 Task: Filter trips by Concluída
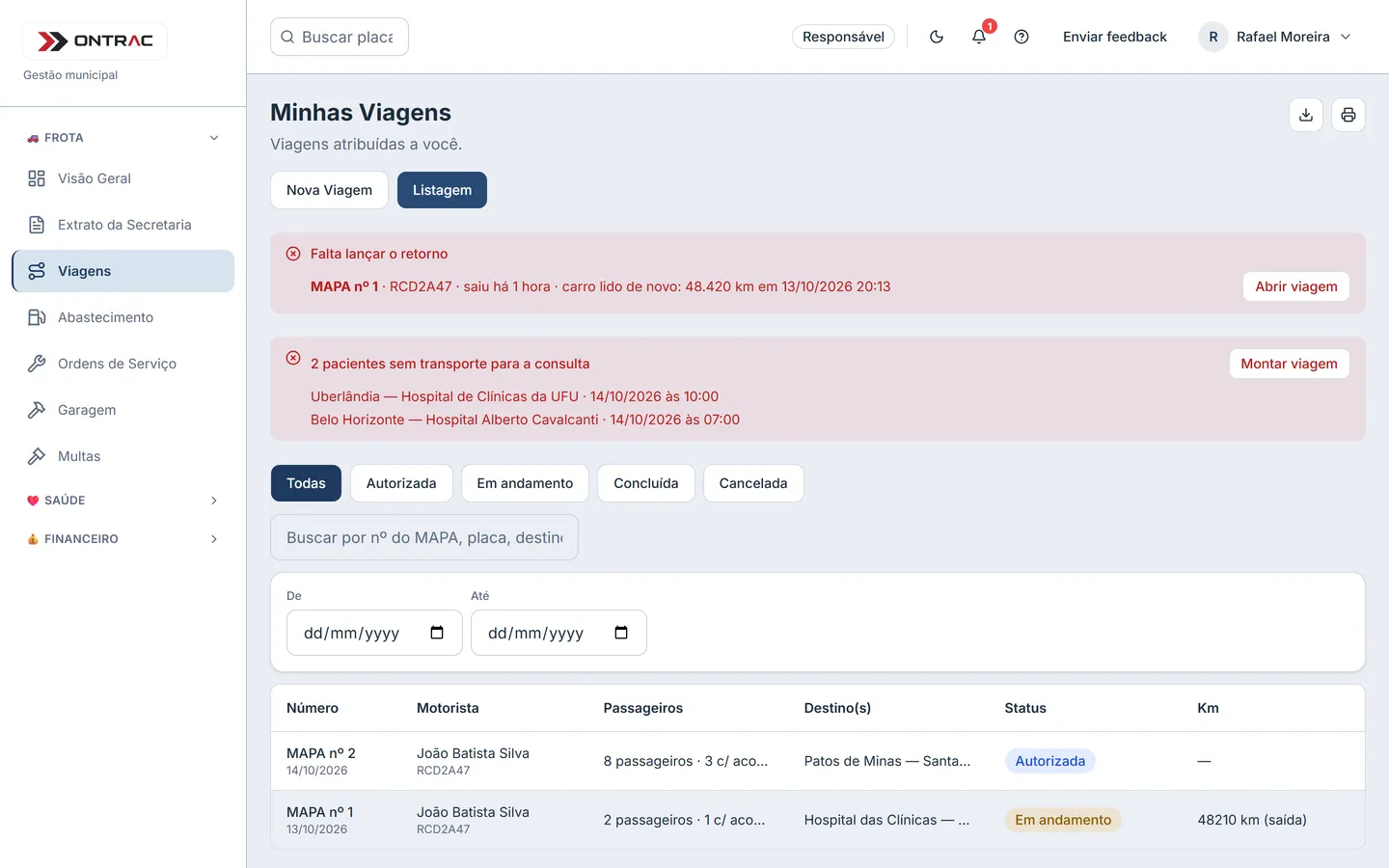point(646,483)
